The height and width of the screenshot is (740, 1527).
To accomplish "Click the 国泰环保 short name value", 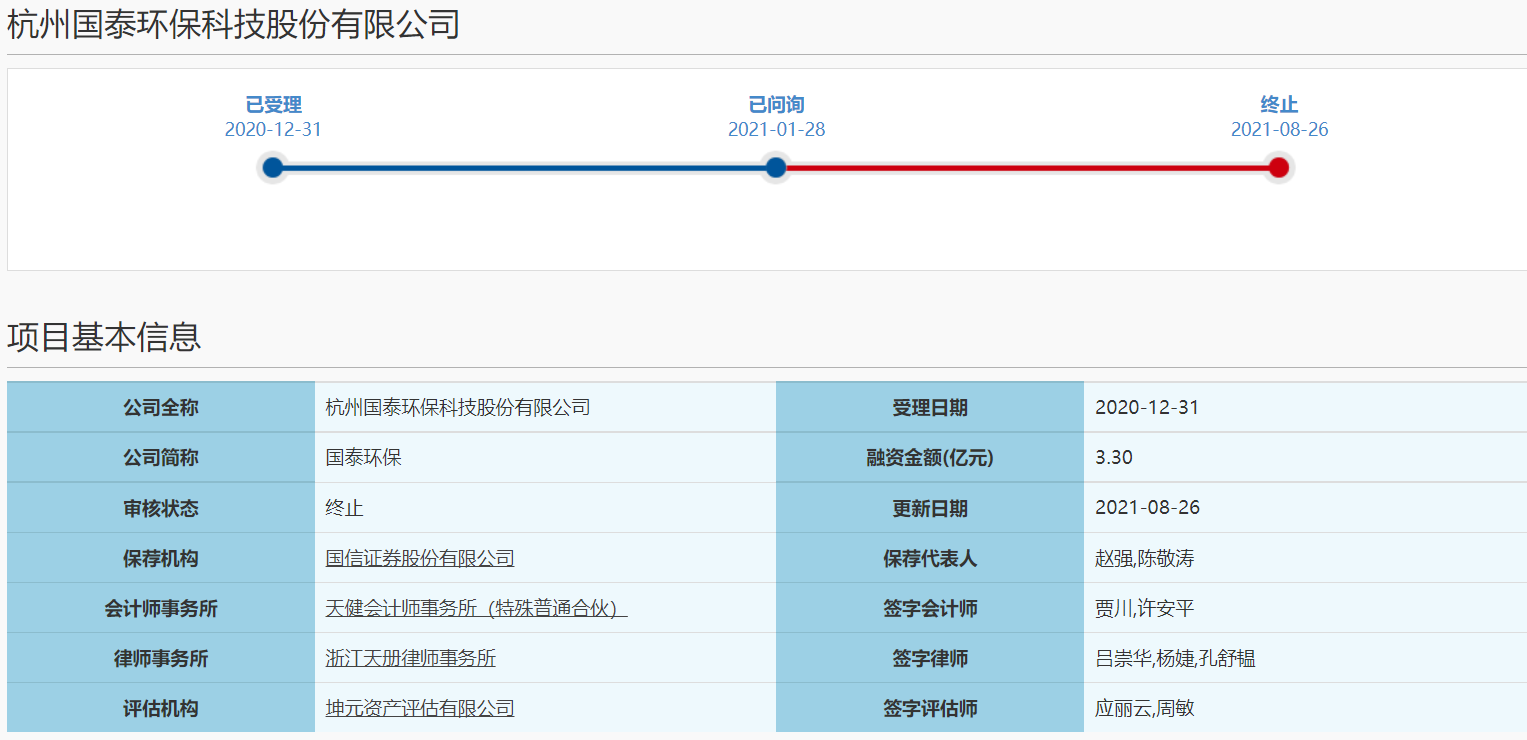I will click(364, 458).
